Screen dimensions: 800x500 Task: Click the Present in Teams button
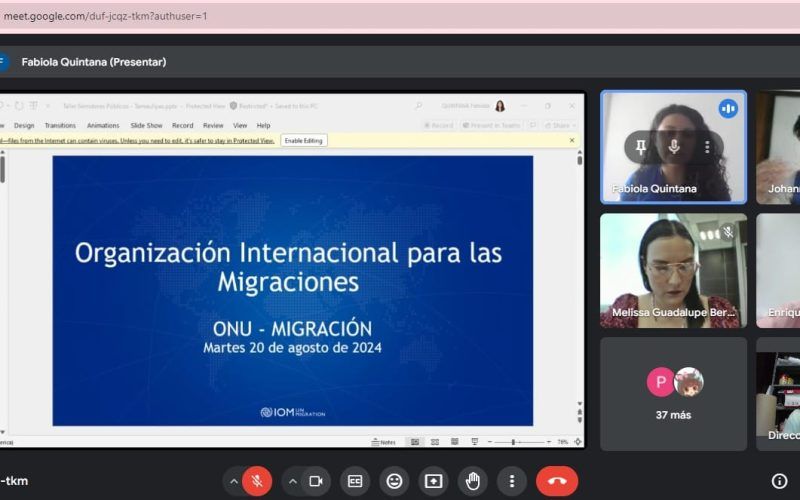[491, 126]
